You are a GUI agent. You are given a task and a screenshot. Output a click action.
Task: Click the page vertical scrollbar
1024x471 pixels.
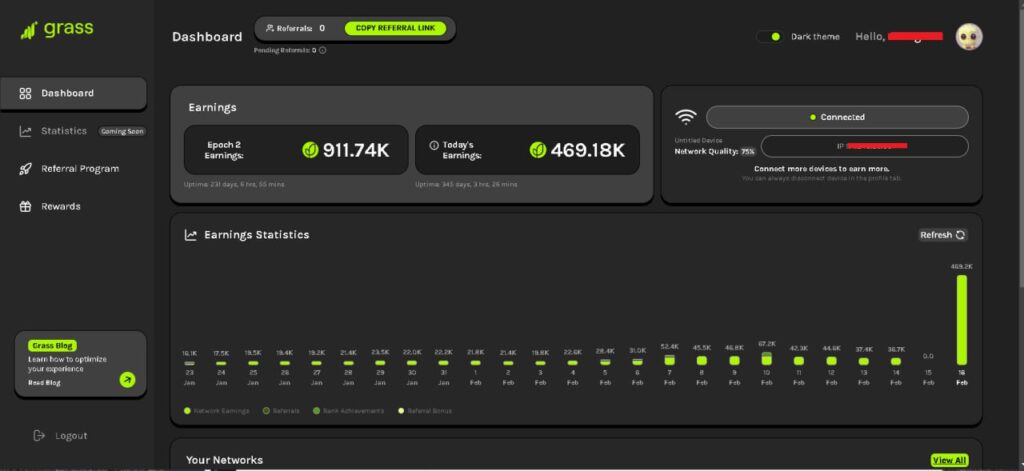[x=1021, y=144]
